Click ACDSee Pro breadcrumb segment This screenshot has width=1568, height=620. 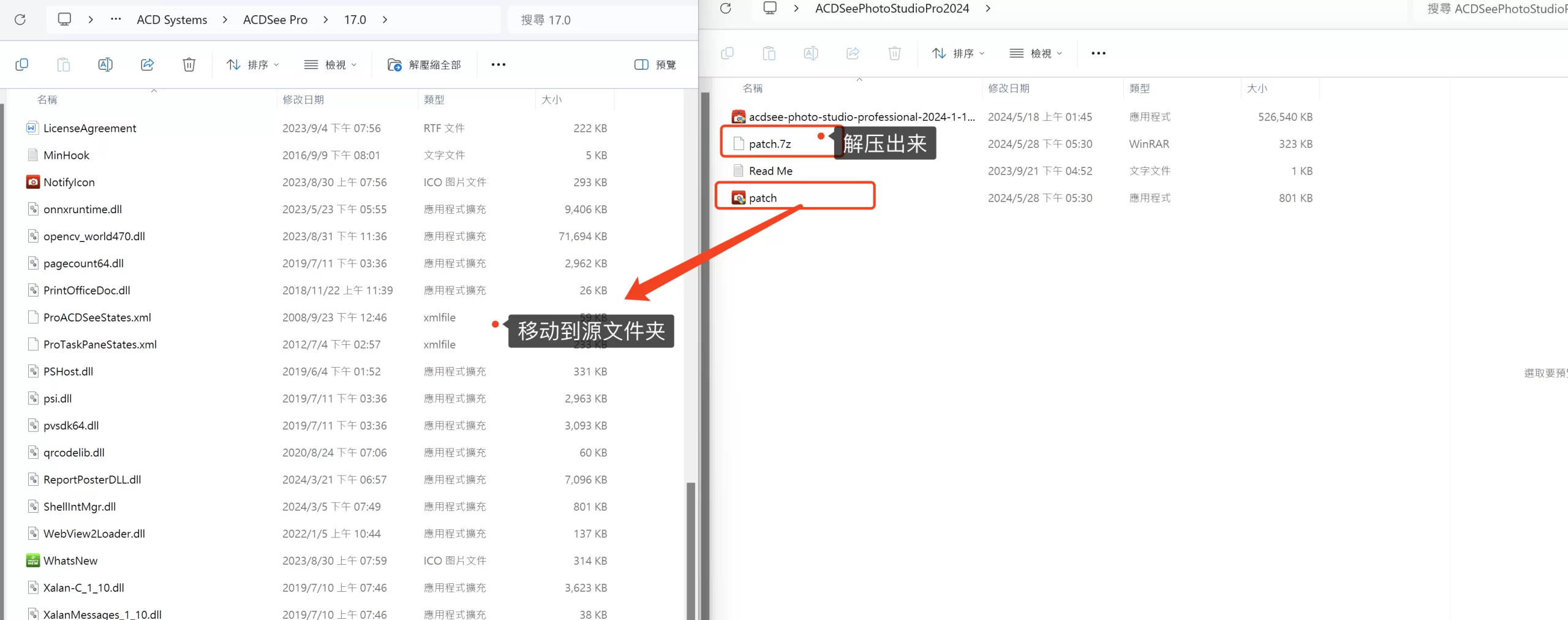pos(275,20)
